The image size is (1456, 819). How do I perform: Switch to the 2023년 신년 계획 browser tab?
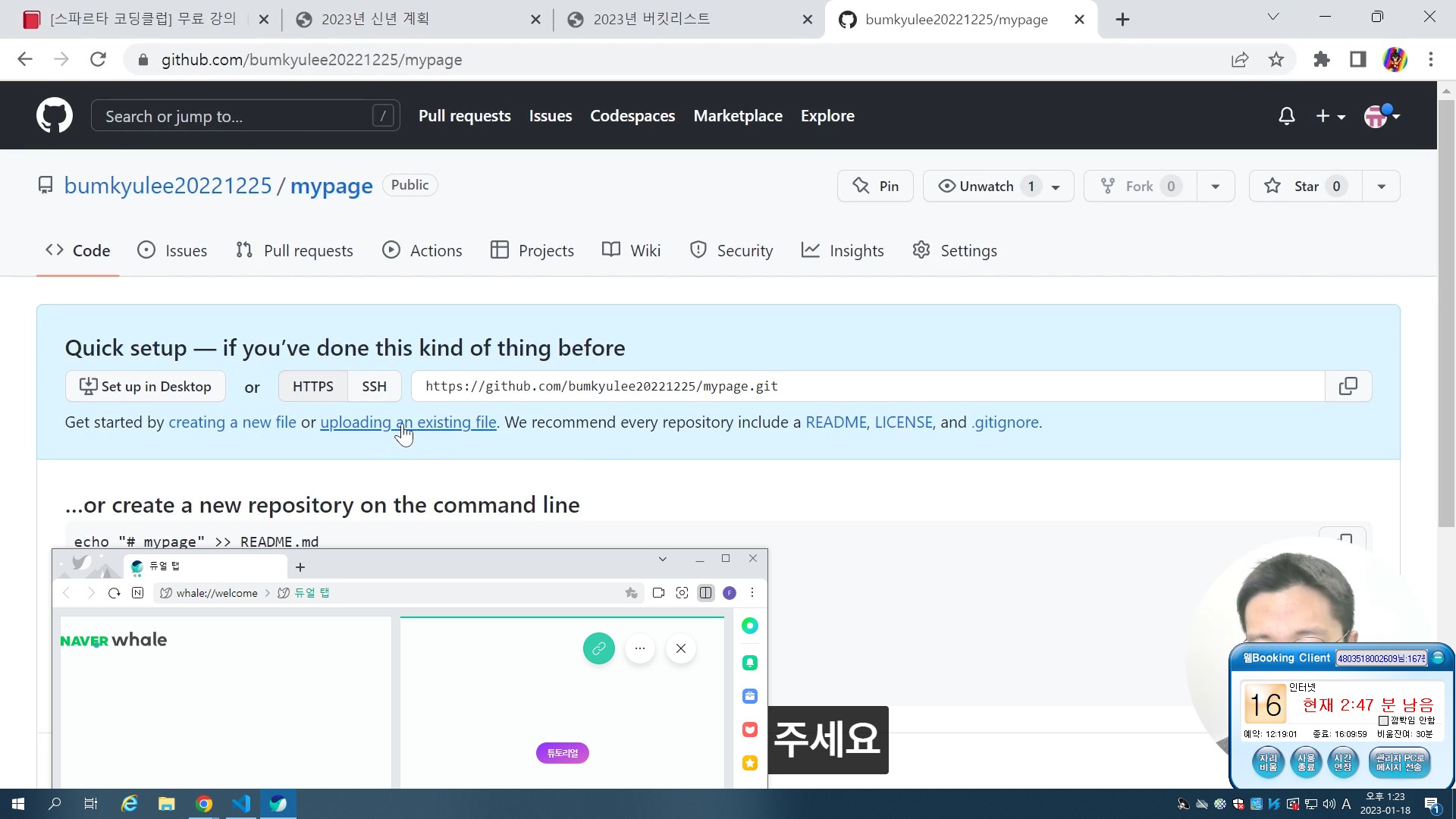(x=417, y=19)
